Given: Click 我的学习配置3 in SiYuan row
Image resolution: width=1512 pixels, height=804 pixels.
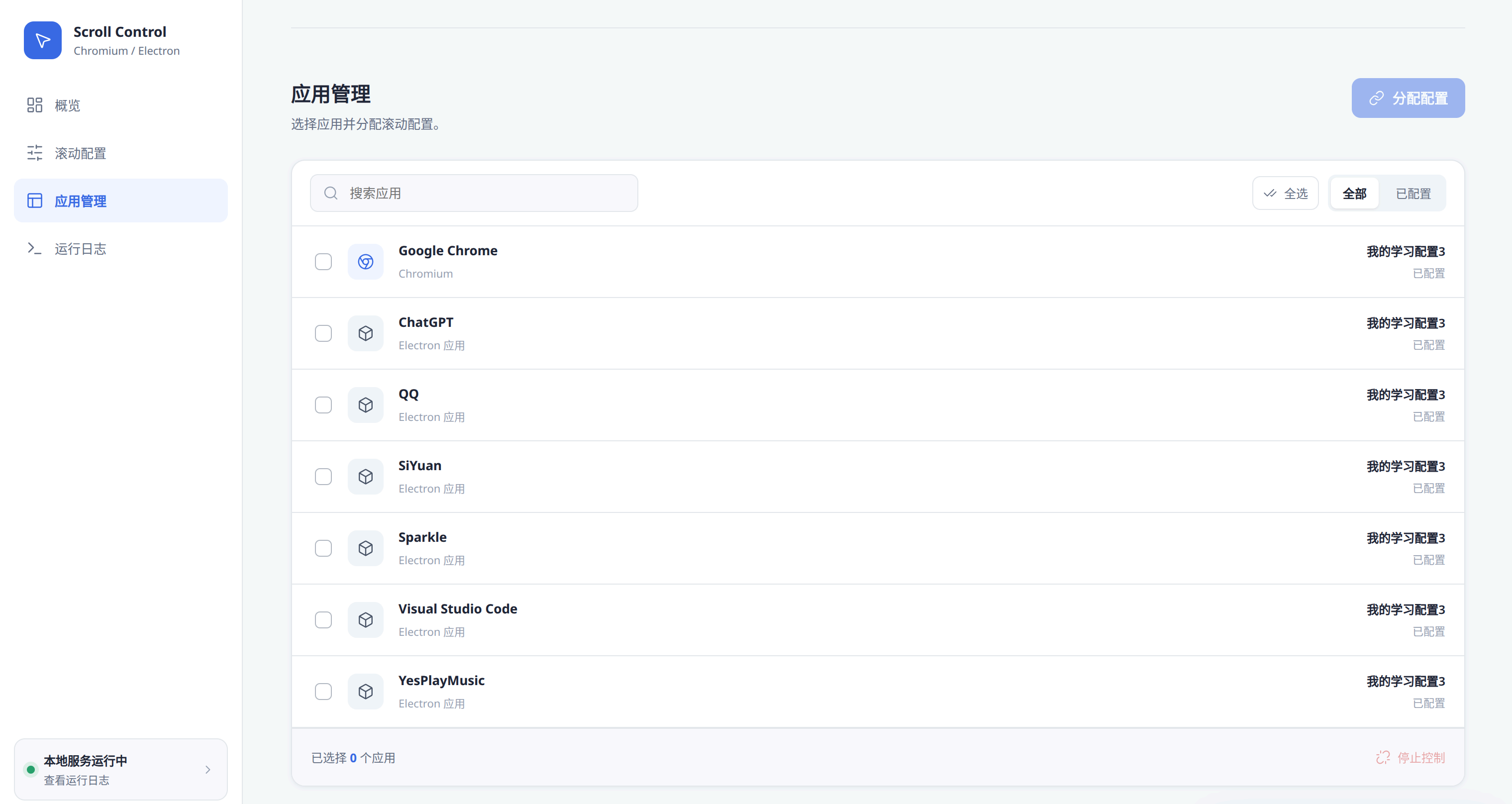Looking at the screenshot, I should 1406,466.
